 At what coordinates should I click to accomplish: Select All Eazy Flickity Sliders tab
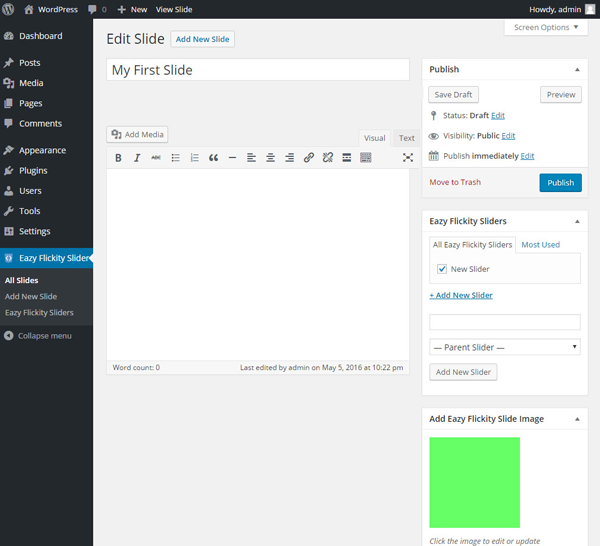(x=473, y=245)
